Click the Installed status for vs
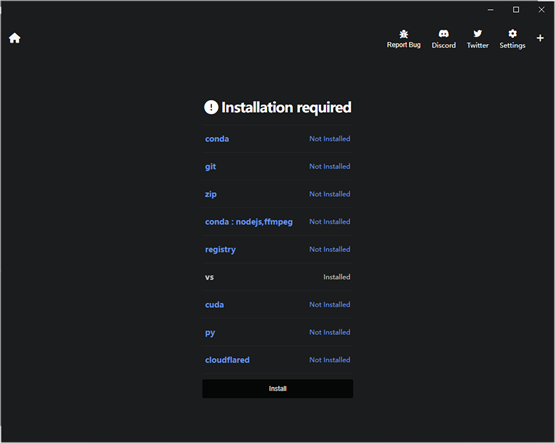The width and height of the screenshot is (555, 443). click(x=337, y=277)
